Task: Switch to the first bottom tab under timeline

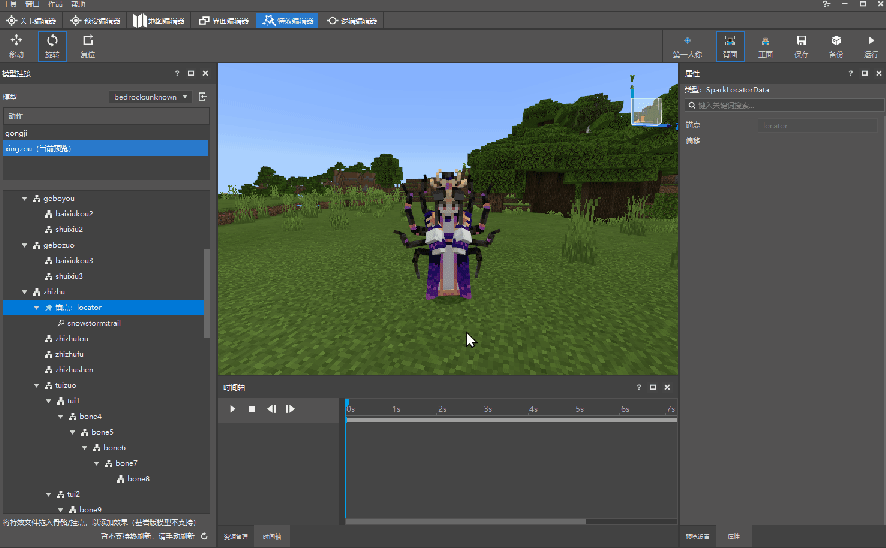Action: [x=236, y=536]
